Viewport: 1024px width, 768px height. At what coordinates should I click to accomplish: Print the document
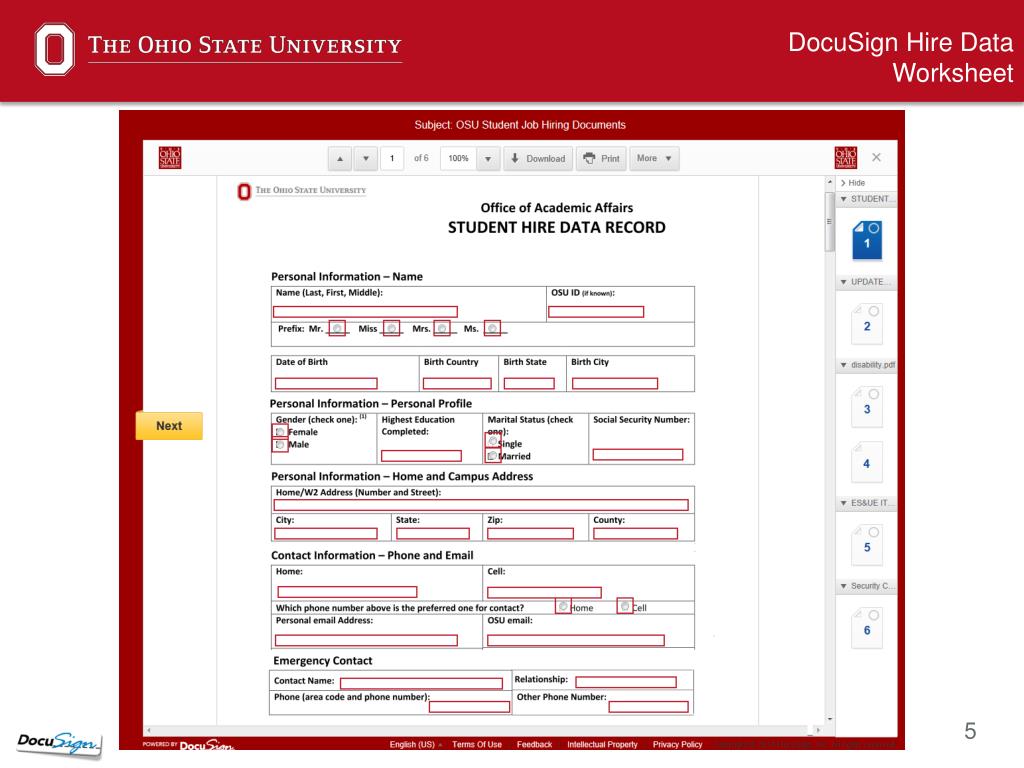click(601, 159)
